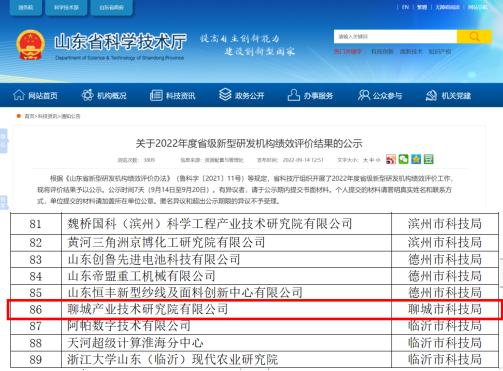This screenshot has width=503, height=371.
Task: Share article via Weibo icon
Action: 391,159
